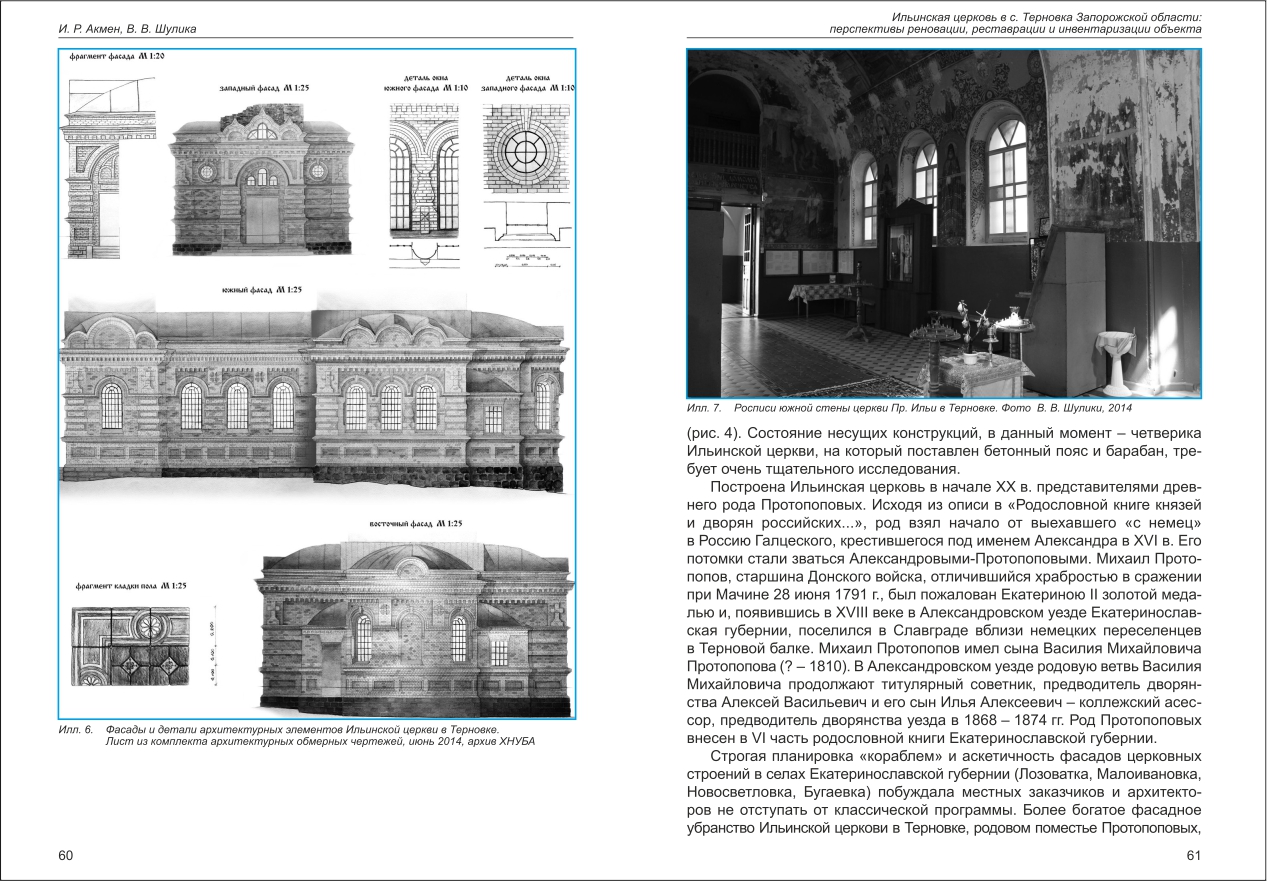Viewport: 1267px width, 881px height.
Task: Click the authors header 'И. Р. Акмен, В. В. Шулика'
Action: 126,29
